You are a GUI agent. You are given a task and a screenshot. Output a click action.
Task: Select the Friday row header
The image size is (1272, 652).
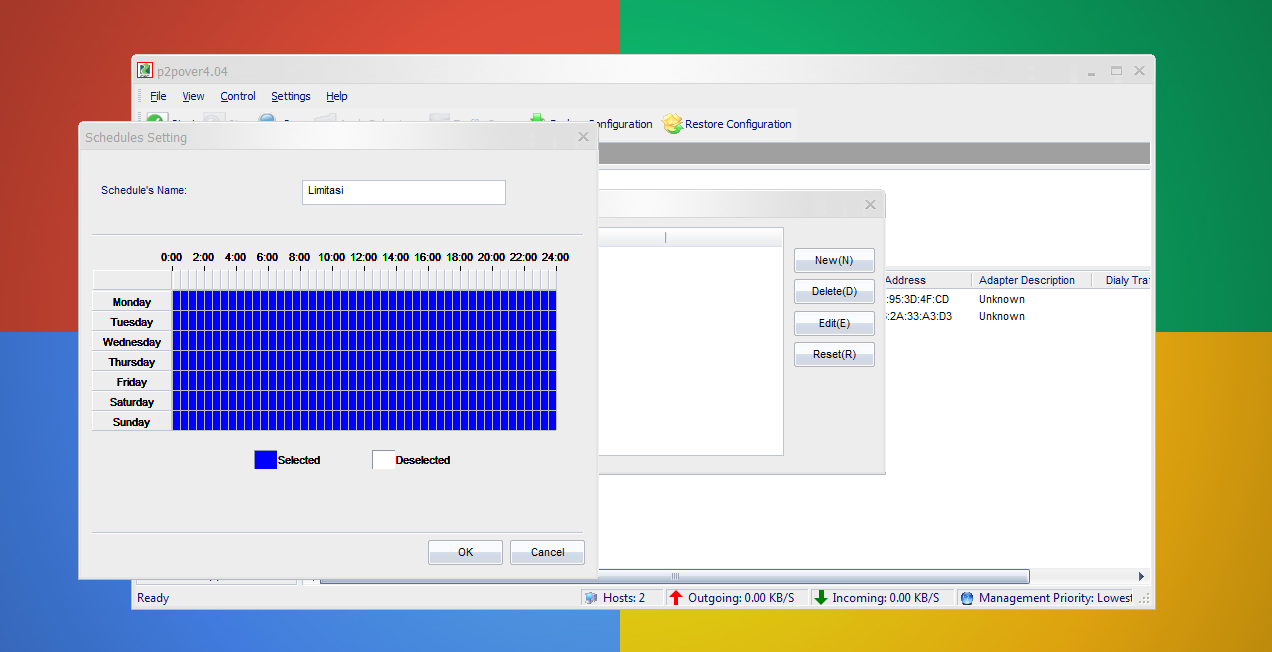(132, 381)
